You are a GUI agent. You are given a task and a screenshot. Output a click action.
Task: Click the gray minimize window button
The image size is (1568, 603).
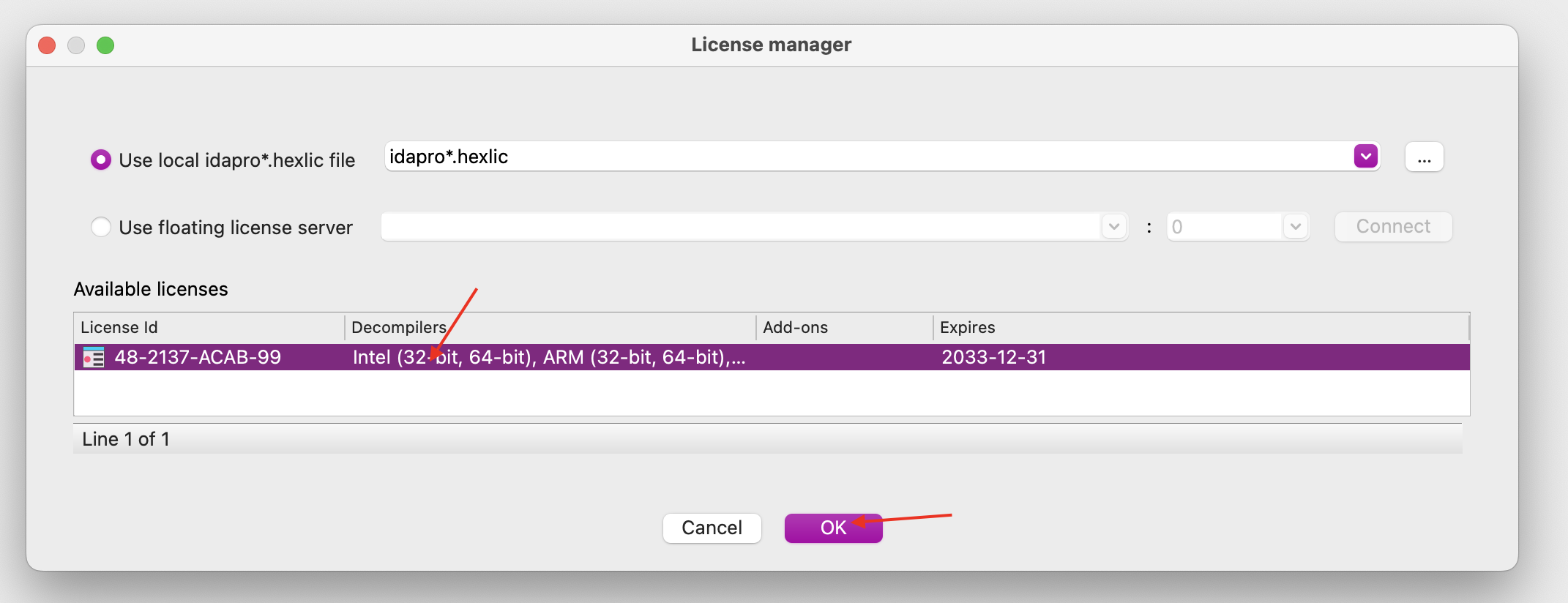pos(76,45)
